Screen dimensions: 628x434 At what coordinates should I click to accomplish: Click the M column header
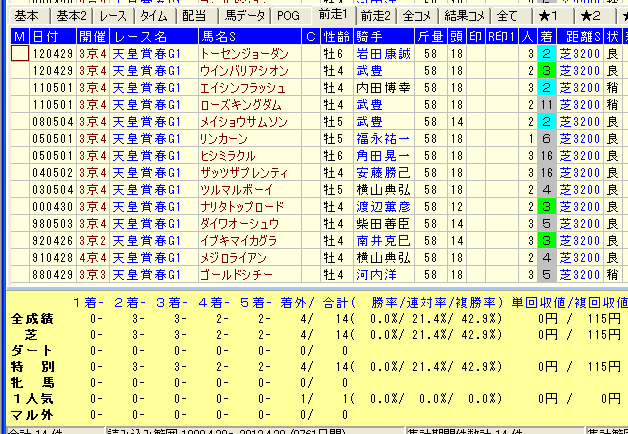pyautogui.click(x=20, y=36)
